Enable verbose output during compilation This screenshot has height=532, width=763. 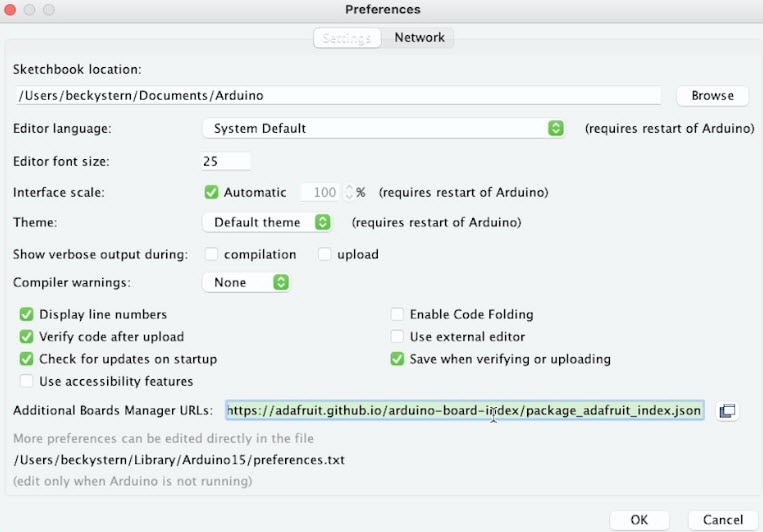click(211, 254)
